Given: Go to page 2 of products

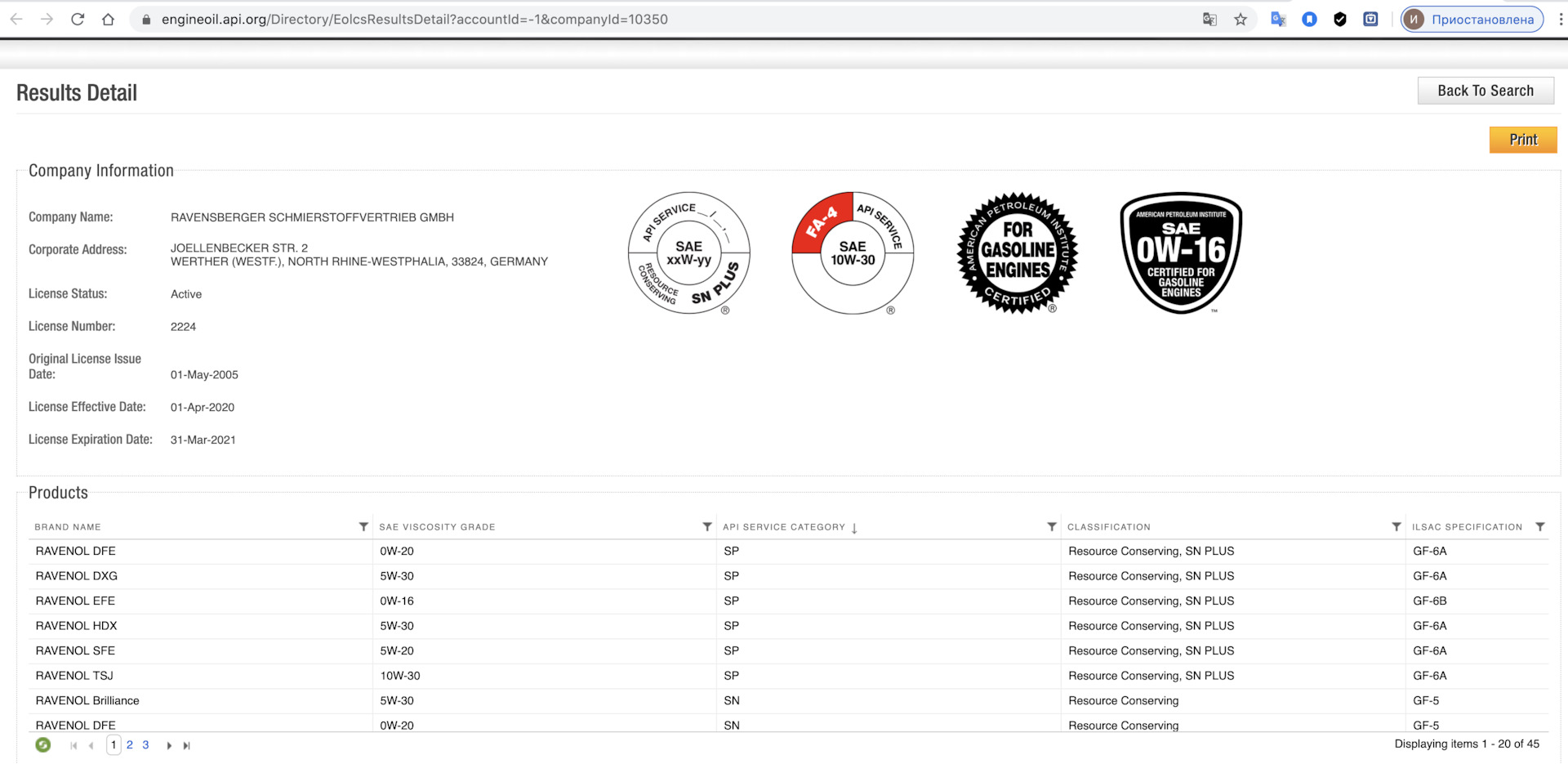Looking at the screenshot, I should (130, 744).
